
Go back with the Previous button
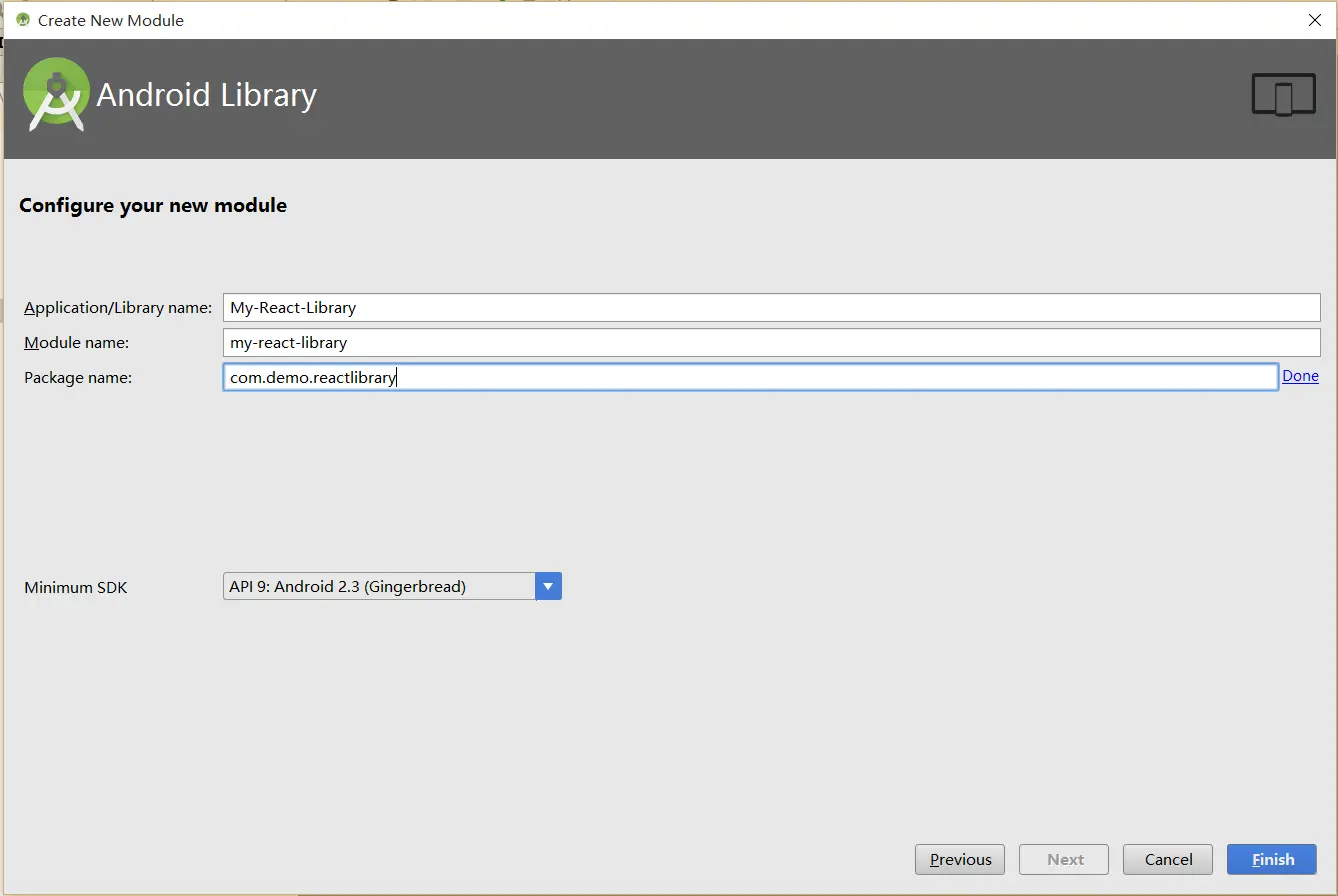click(x=960, y=859)
